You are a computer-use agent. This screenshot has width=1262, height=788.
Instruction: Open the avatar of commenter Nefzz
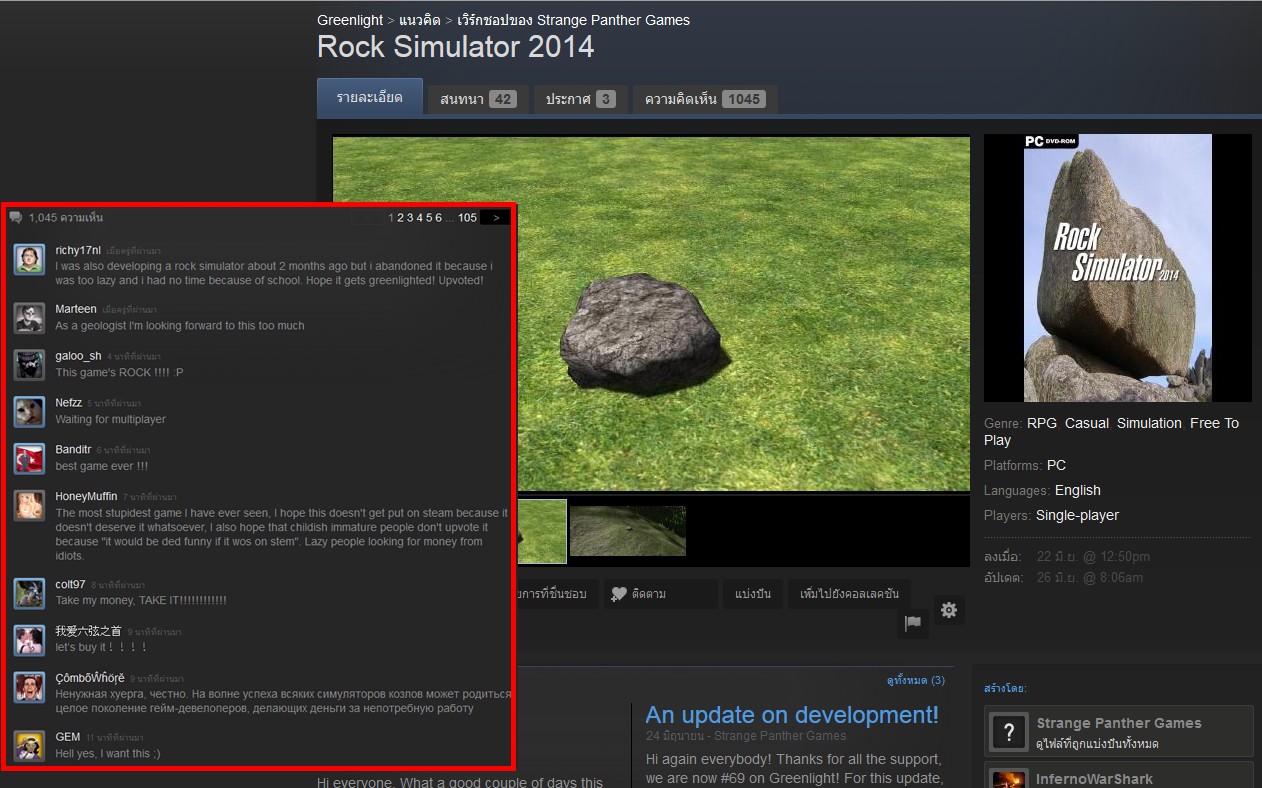coord(29,412)
